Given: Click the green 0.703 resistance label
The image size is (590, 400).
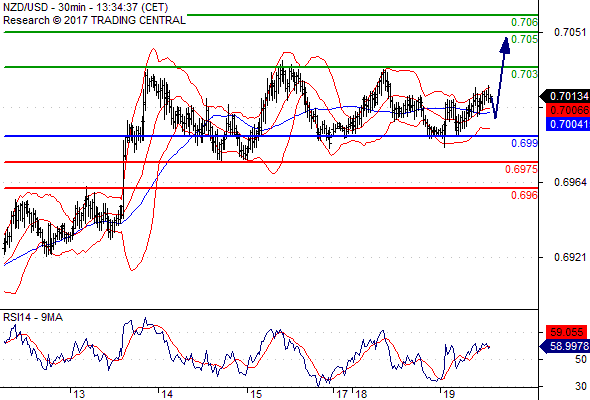Looking at the screenshot, I should (524, 74).
